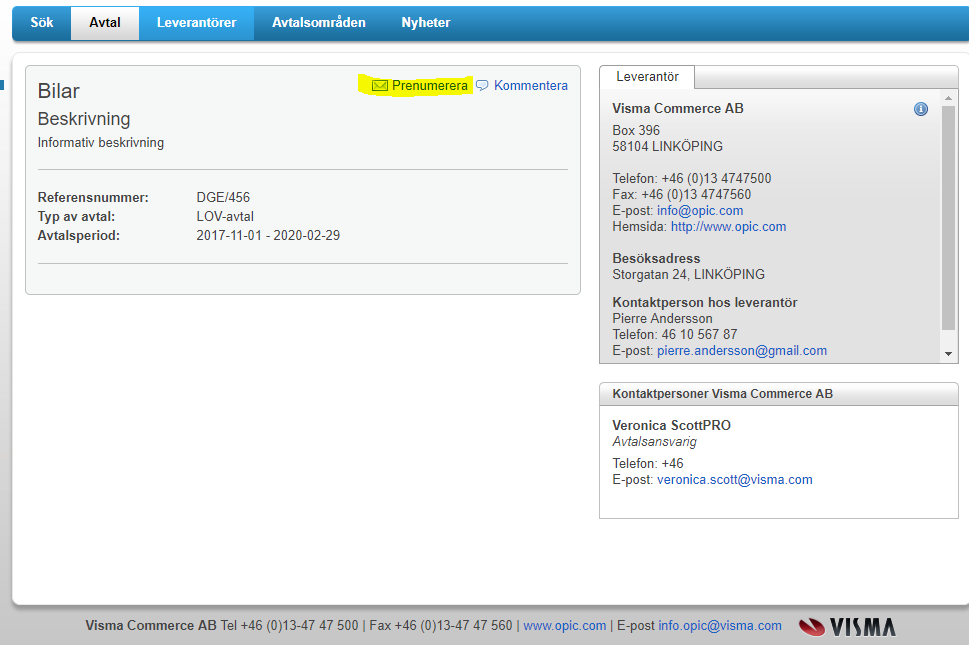Screen dimensions: 969x645
Task: Click the Referensnummer label
Action: (93, 198)
